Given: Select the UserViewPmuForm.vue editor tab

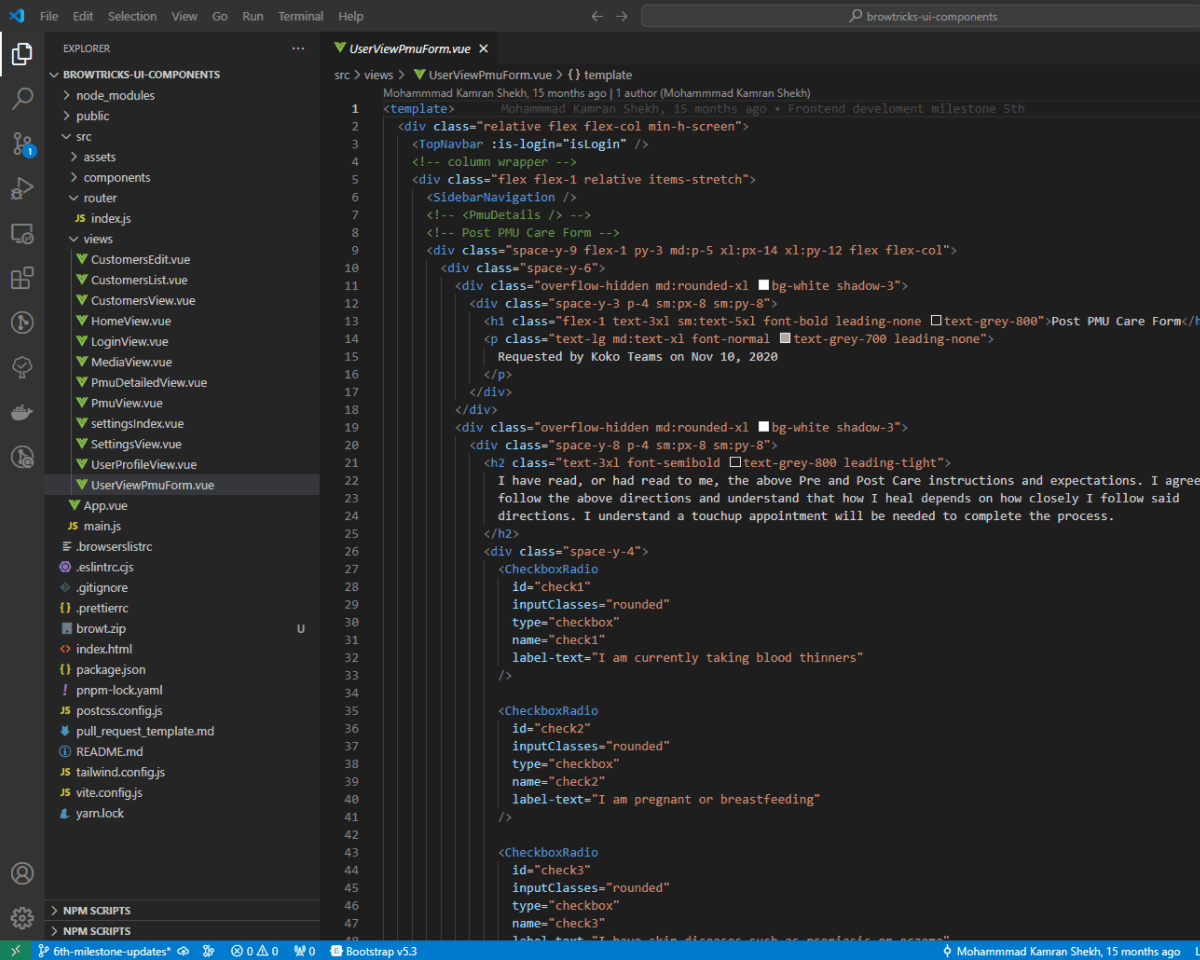Looking at the screenshot, I should tap(409, 48).
